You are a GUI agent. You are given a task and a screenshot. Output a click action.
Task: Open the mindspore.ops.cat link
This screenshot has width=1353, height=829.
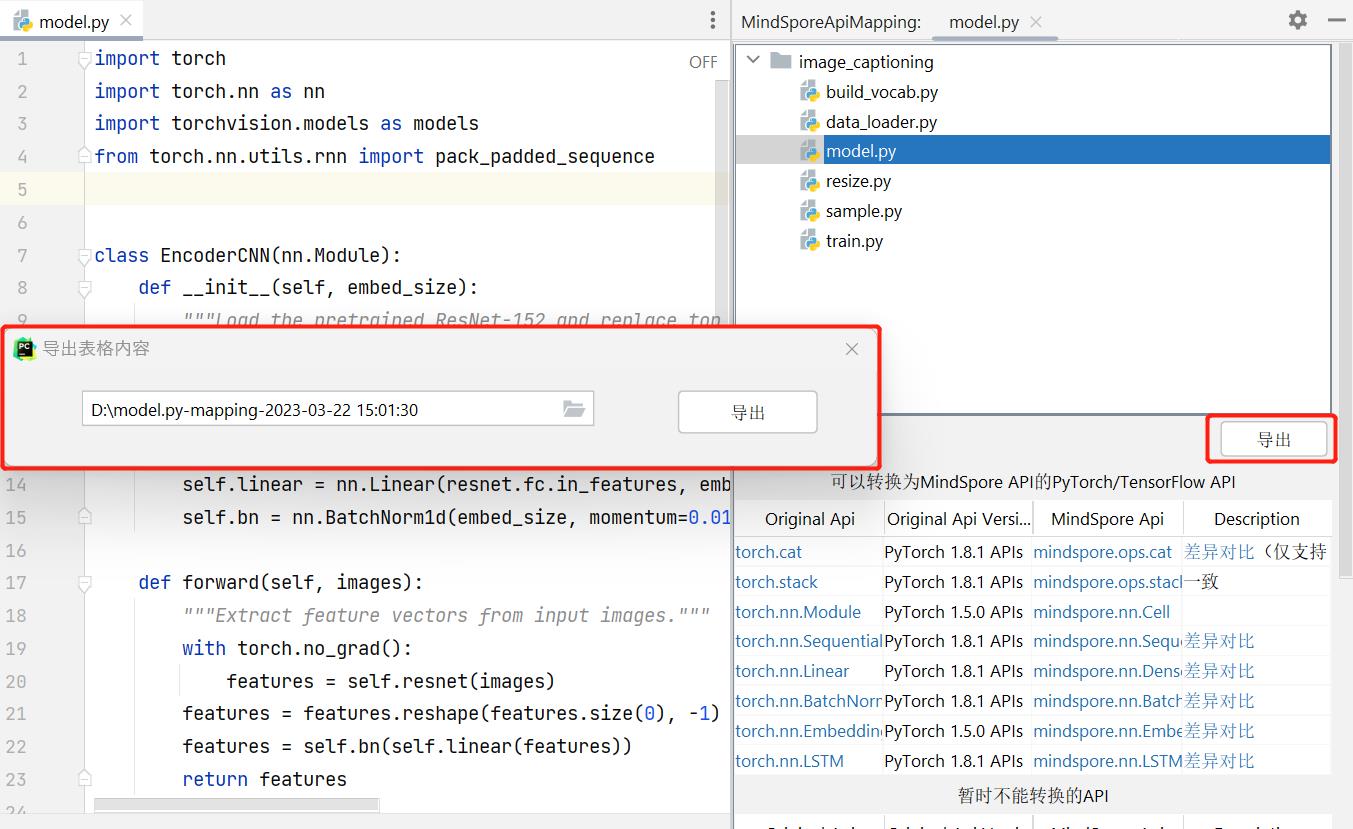click(1102, 552)
